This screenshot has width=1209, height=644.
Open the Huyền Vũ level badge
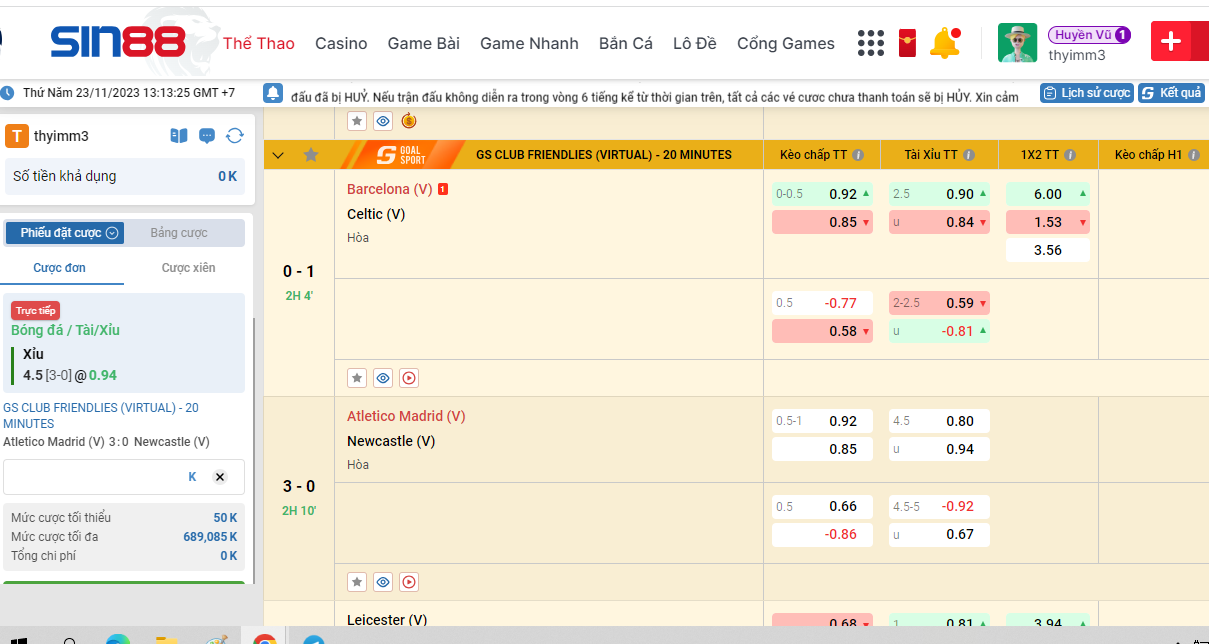(x=1089, y=35)
